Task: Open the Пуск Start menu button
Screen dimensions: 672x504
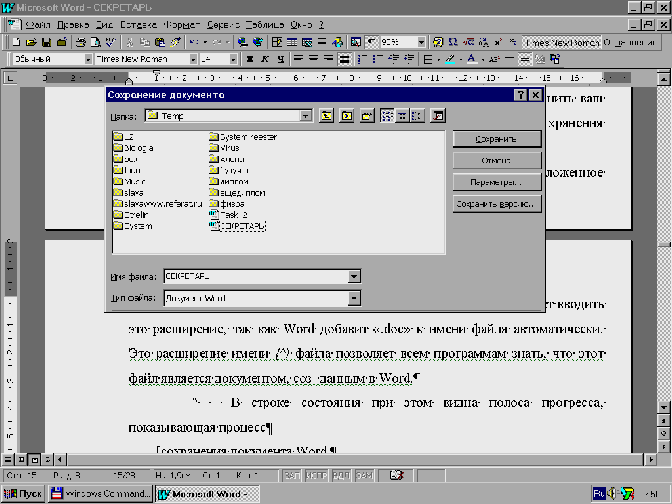Action: (24, 494)
